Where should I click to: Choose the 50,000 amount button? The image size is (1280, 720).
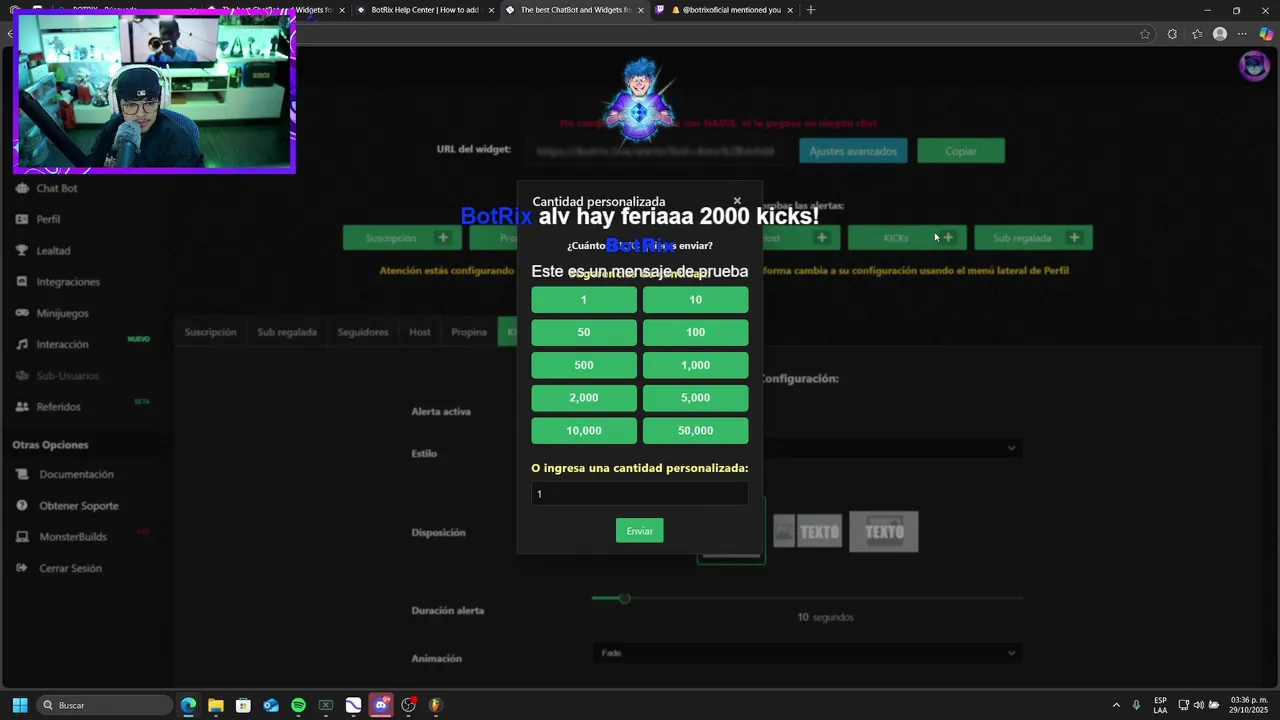(x=695, y=431)
